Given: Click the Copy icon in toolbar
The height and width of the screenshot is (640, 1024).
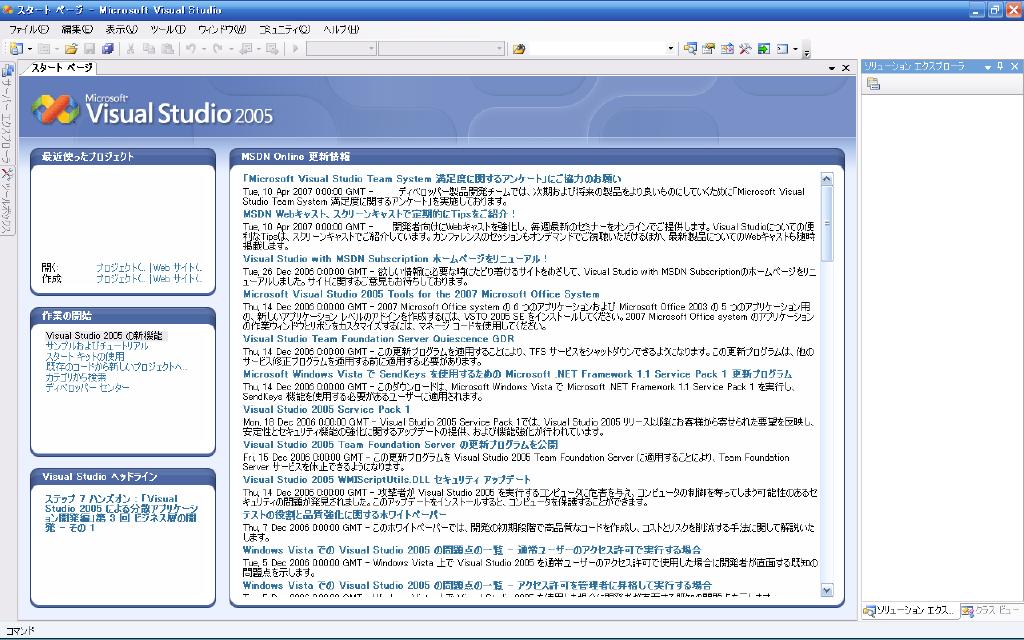Looking at the screenshot, I should click(x=149, y=49).
